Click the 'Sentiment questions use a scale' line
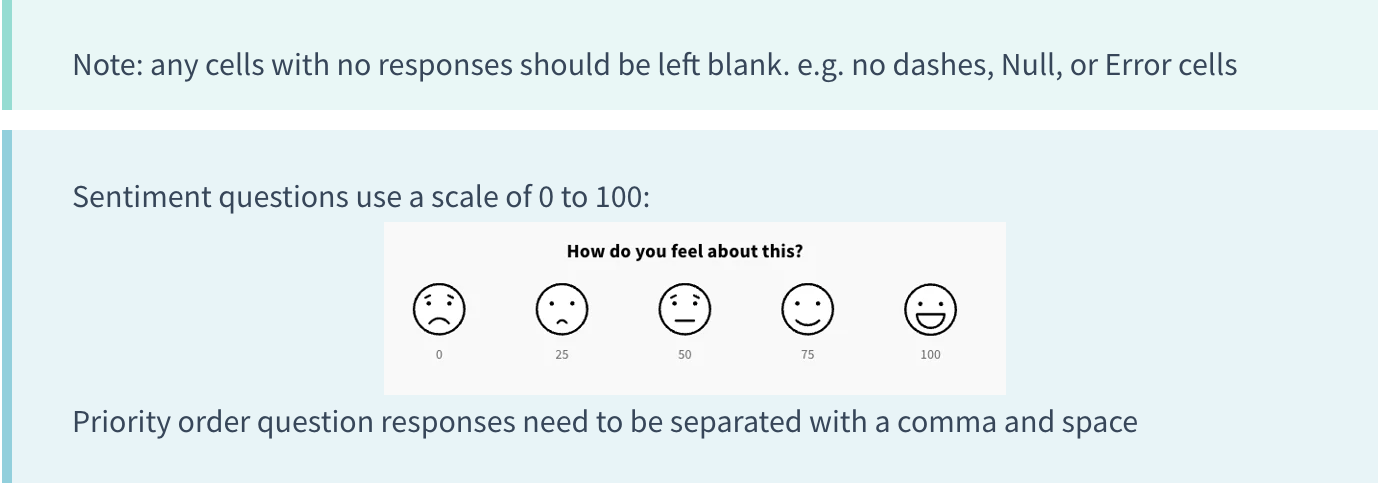This screenshot has height=483, width=1382. 361,196
